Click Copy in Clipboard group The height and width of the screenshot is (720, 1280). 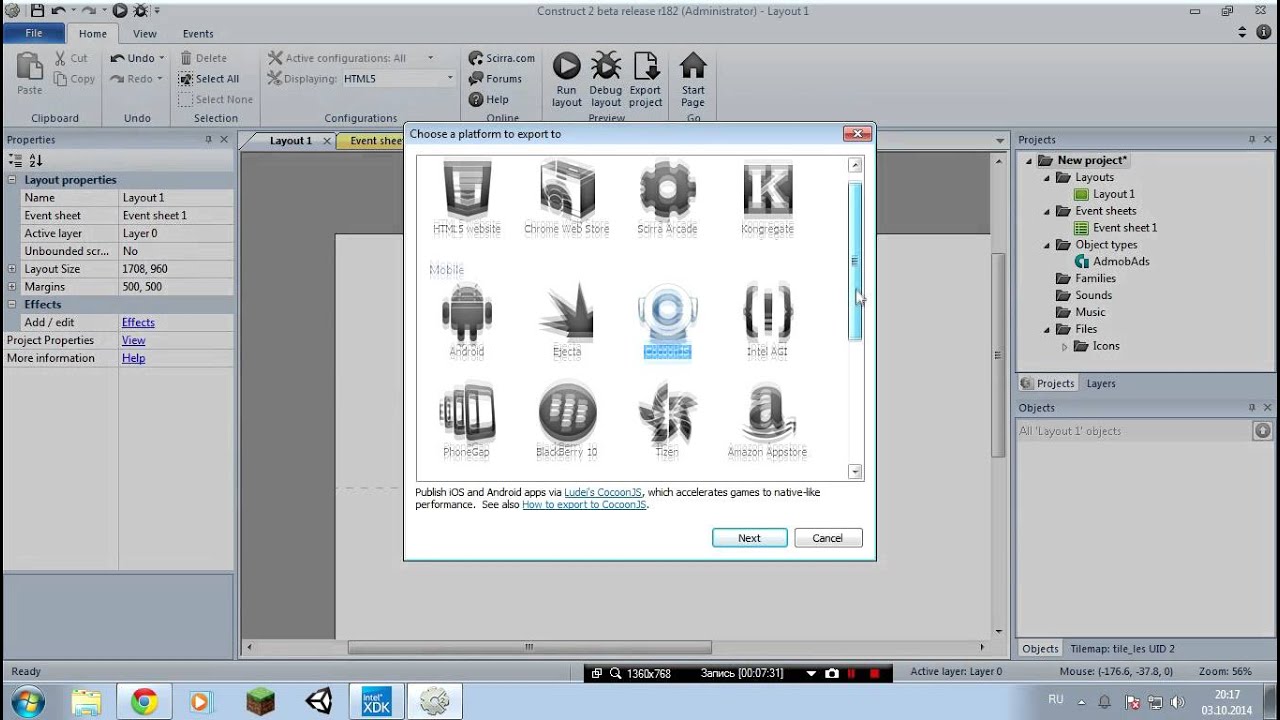click(74, 79)
